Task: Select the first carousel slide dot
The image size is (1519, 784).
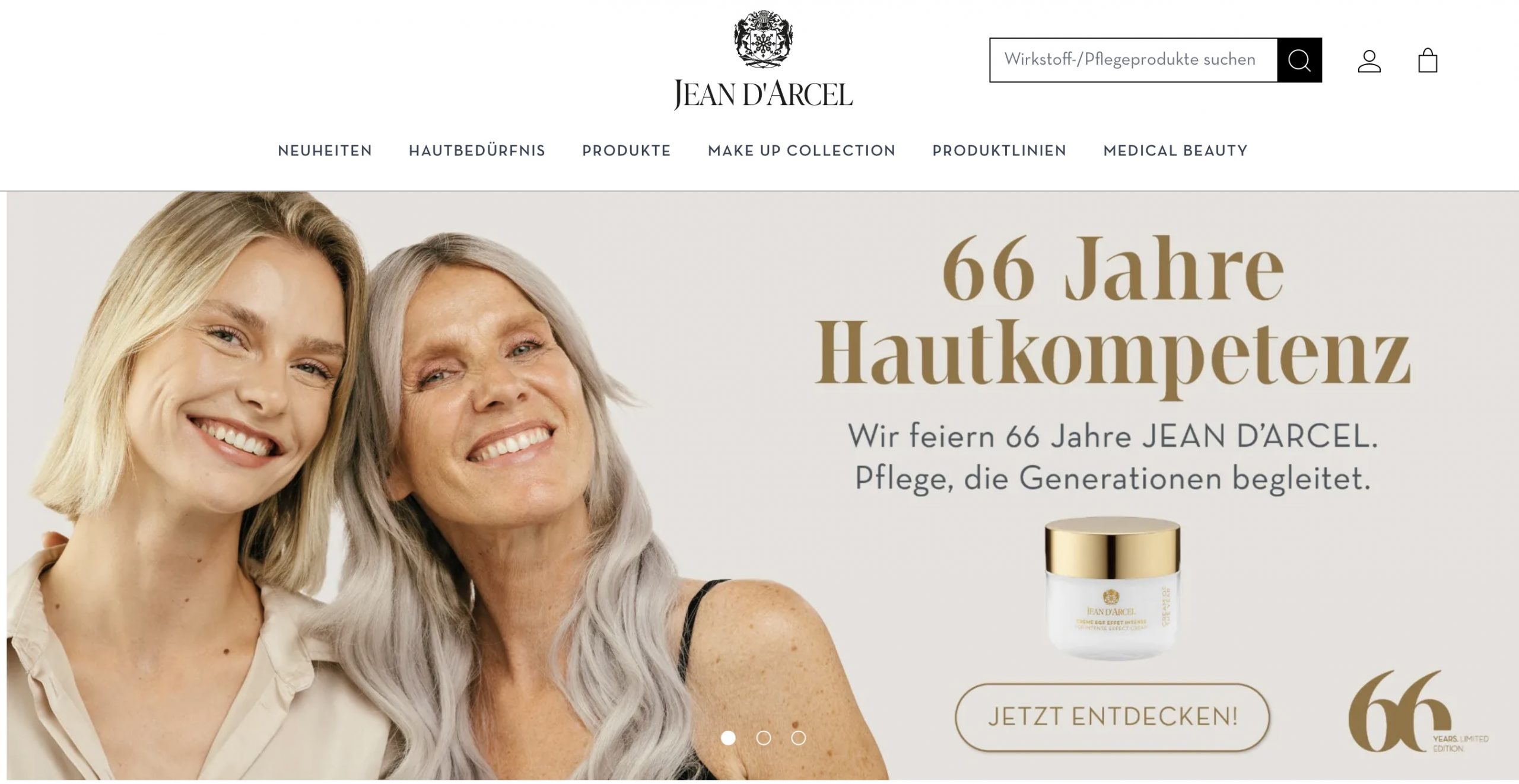Action: pyautogui.click(x=728, y=738)
